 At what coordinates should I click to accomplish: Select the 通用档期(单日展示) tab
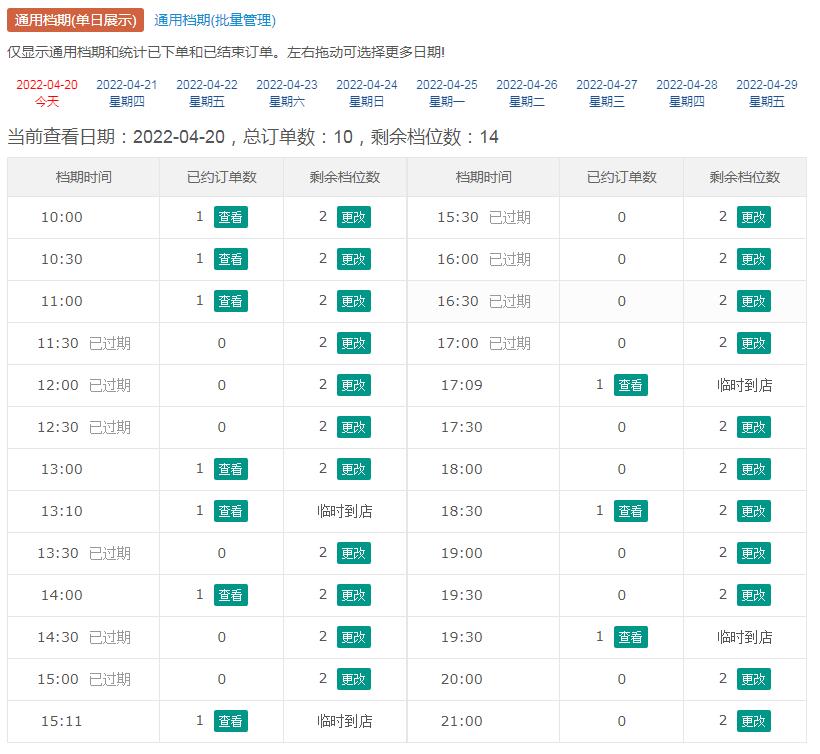pos(75,20)
